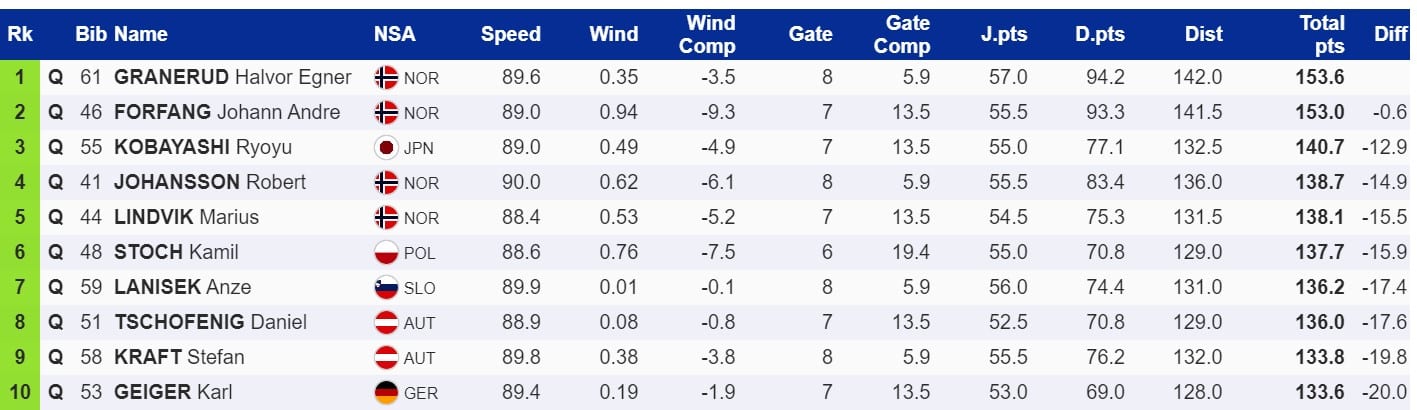Open KOBAYASHI Ryoyu athlete name
Viewport: 1417px width, 410px height.
(x=203, y=148)
